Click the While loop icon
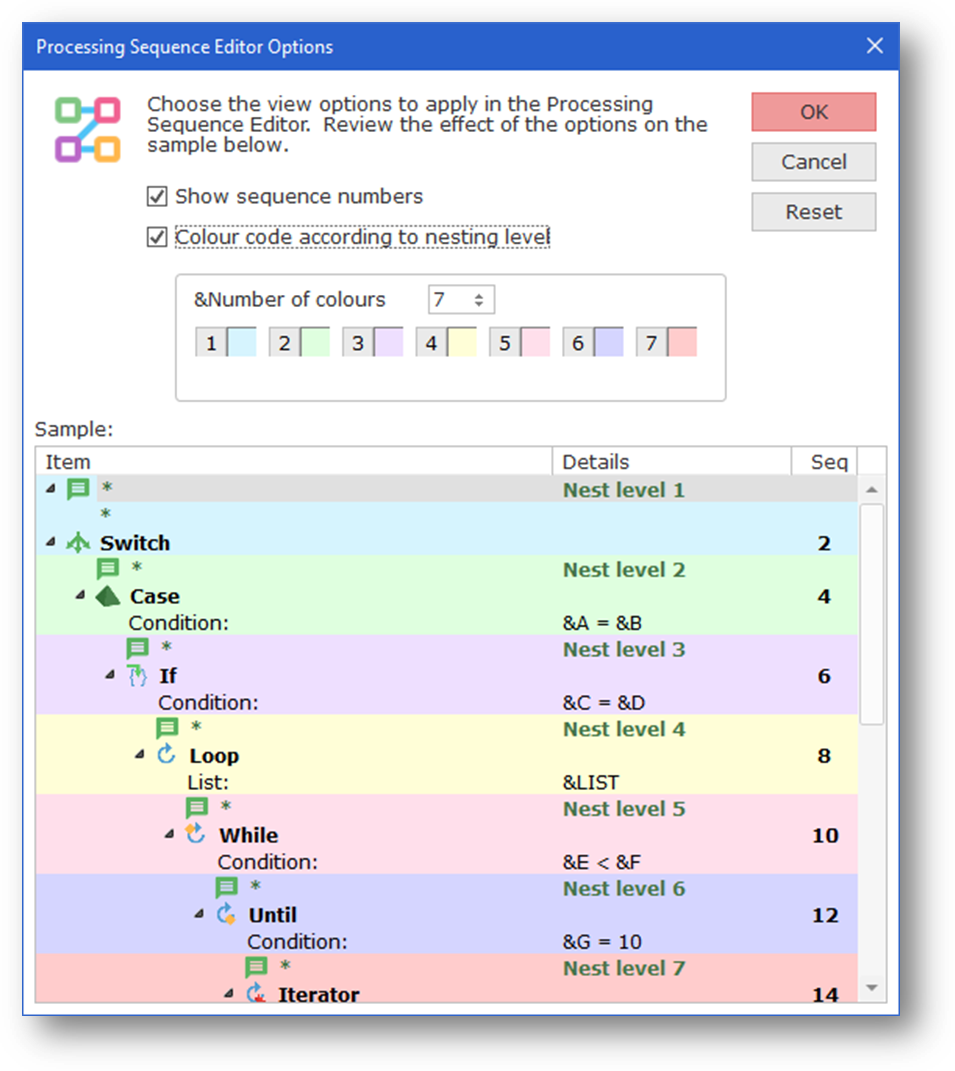The width and height of the screenshot is (955, 1071). 196,834
